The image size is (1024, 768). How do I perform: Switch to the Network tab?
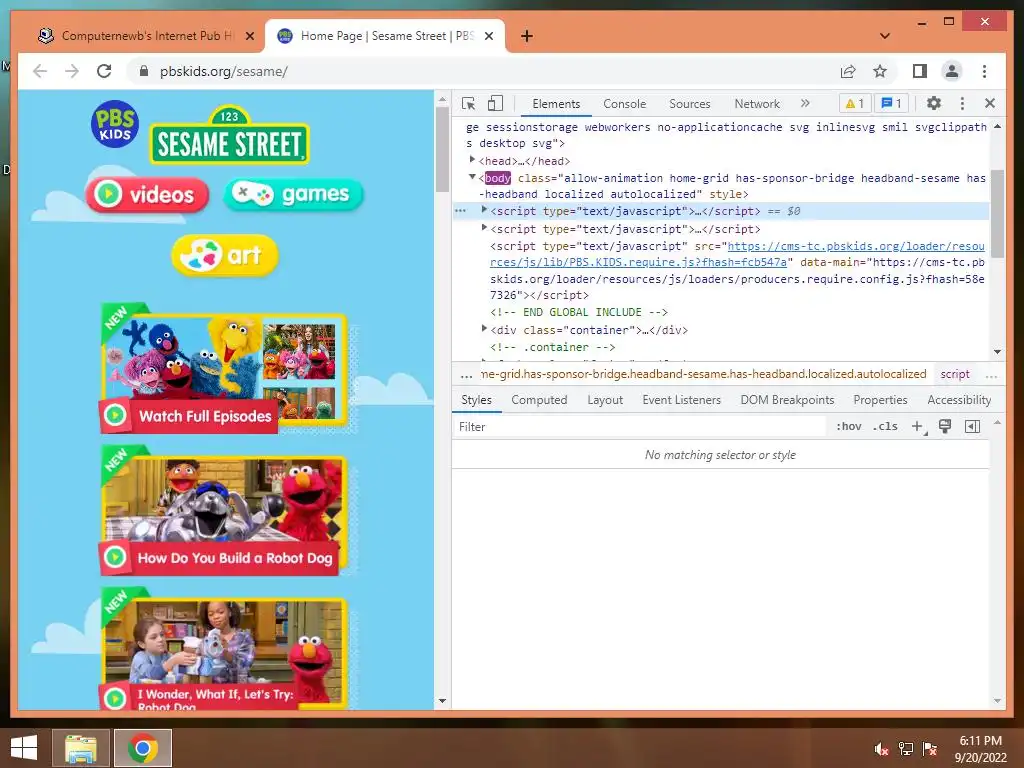(757, 104)
